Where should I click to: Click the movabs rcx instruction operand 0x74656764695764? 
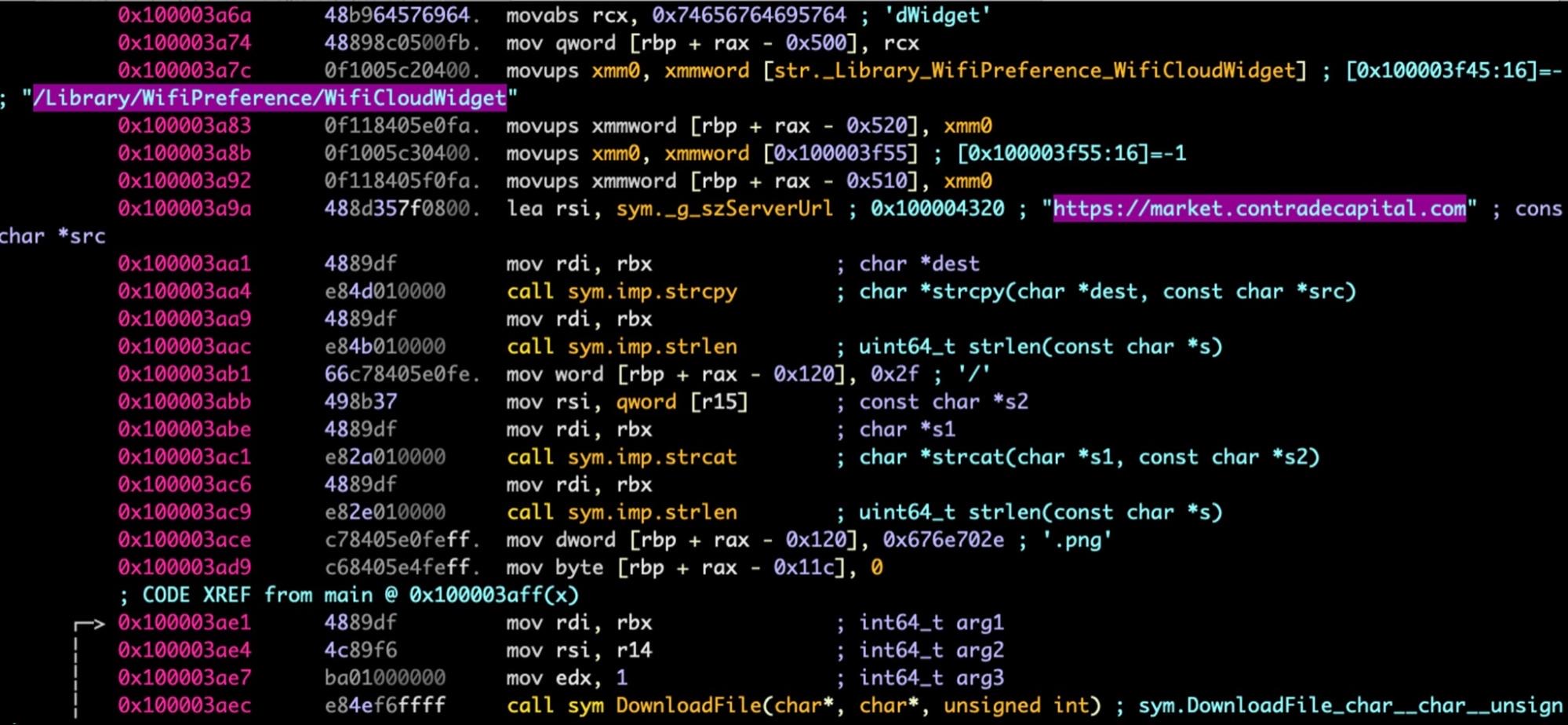tap(749, 15)
